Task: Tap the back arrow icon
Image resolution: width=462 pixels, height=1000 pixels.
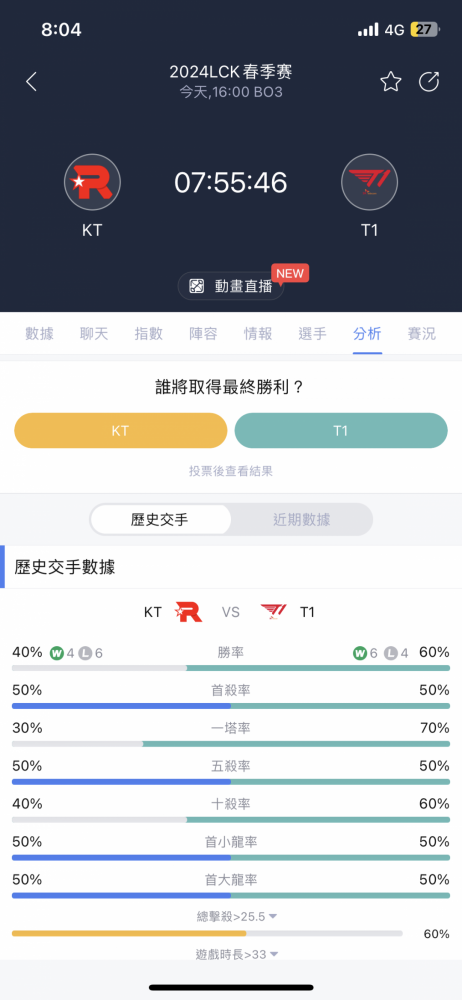Action: point(31,82)
